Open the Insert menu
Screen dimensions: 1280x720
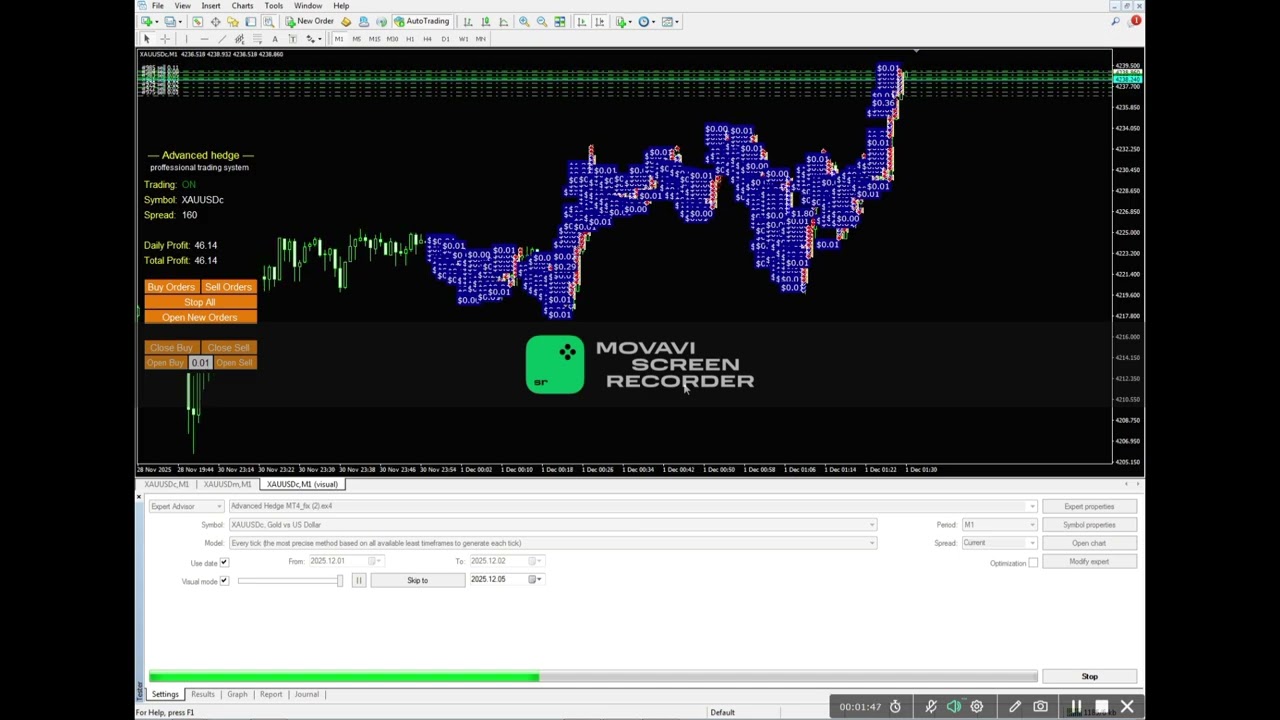tap(210, 6)
